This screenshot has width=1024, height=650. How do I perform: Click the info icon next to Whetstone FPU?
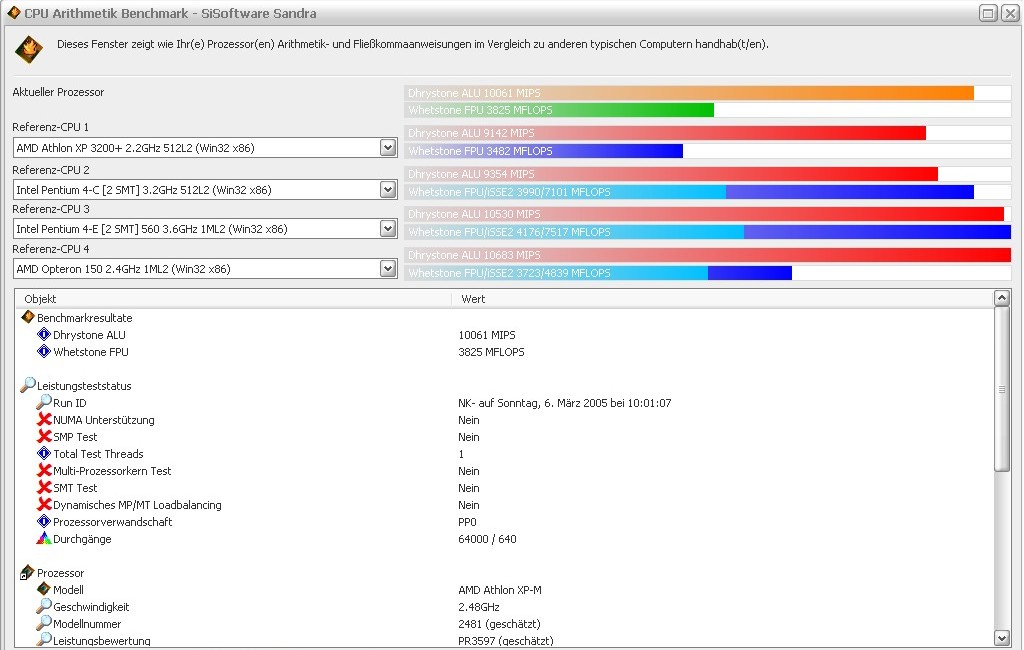[44, 351]
